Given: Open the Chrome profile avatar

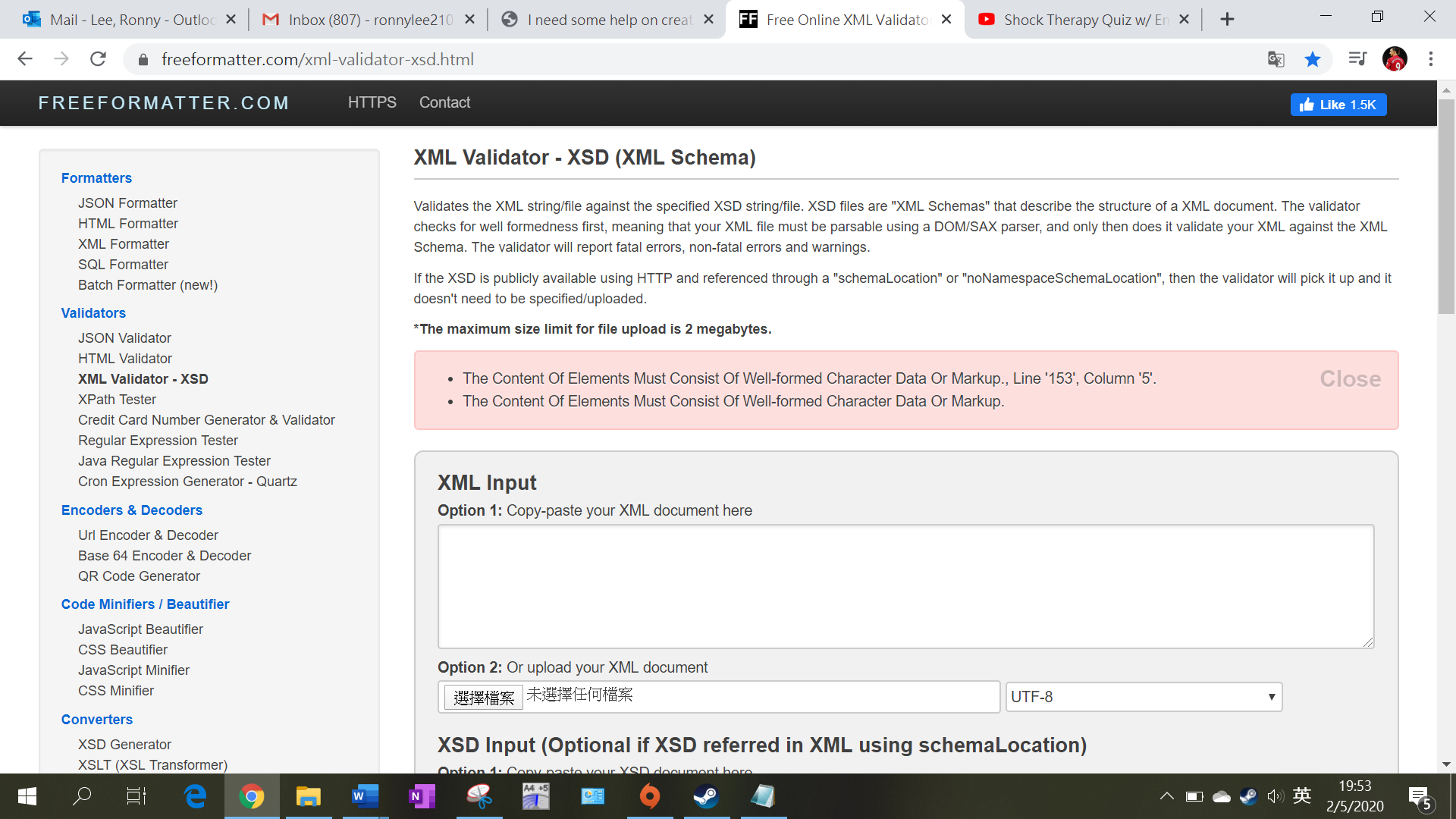Looking at the screenshot, I should click(1395, 59).
